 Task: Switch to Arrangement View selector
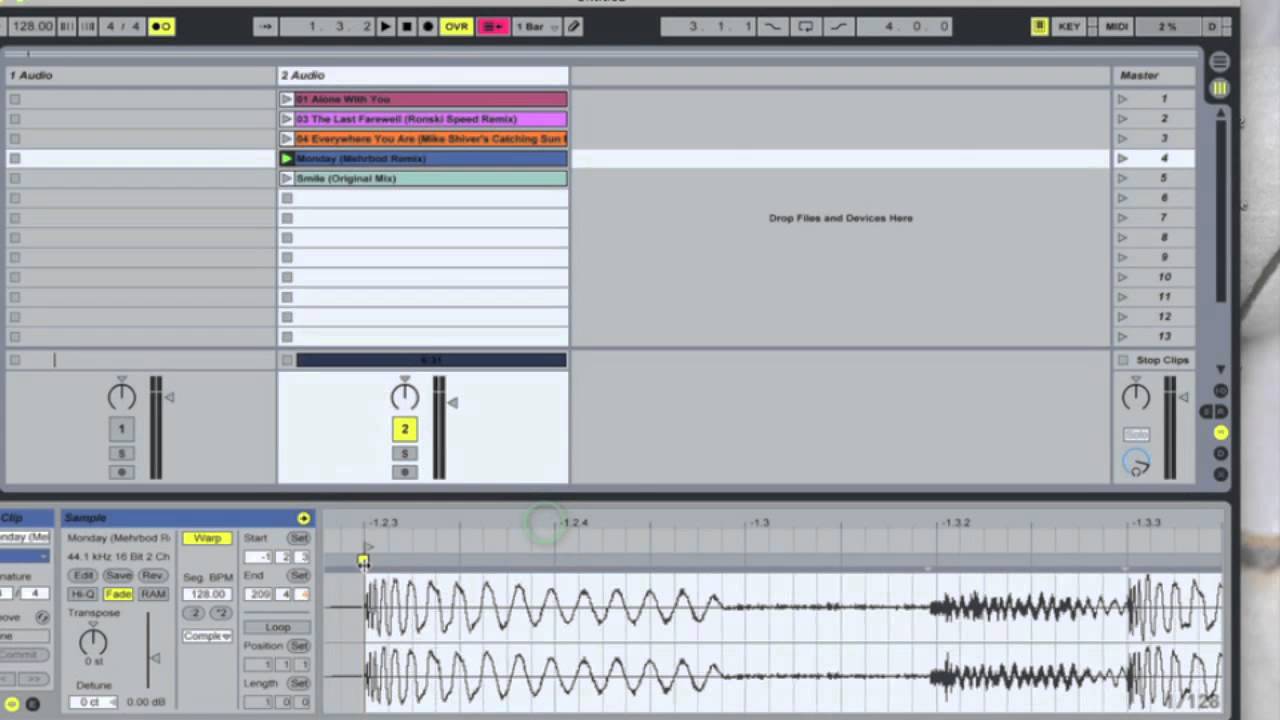coord(1219,62)
